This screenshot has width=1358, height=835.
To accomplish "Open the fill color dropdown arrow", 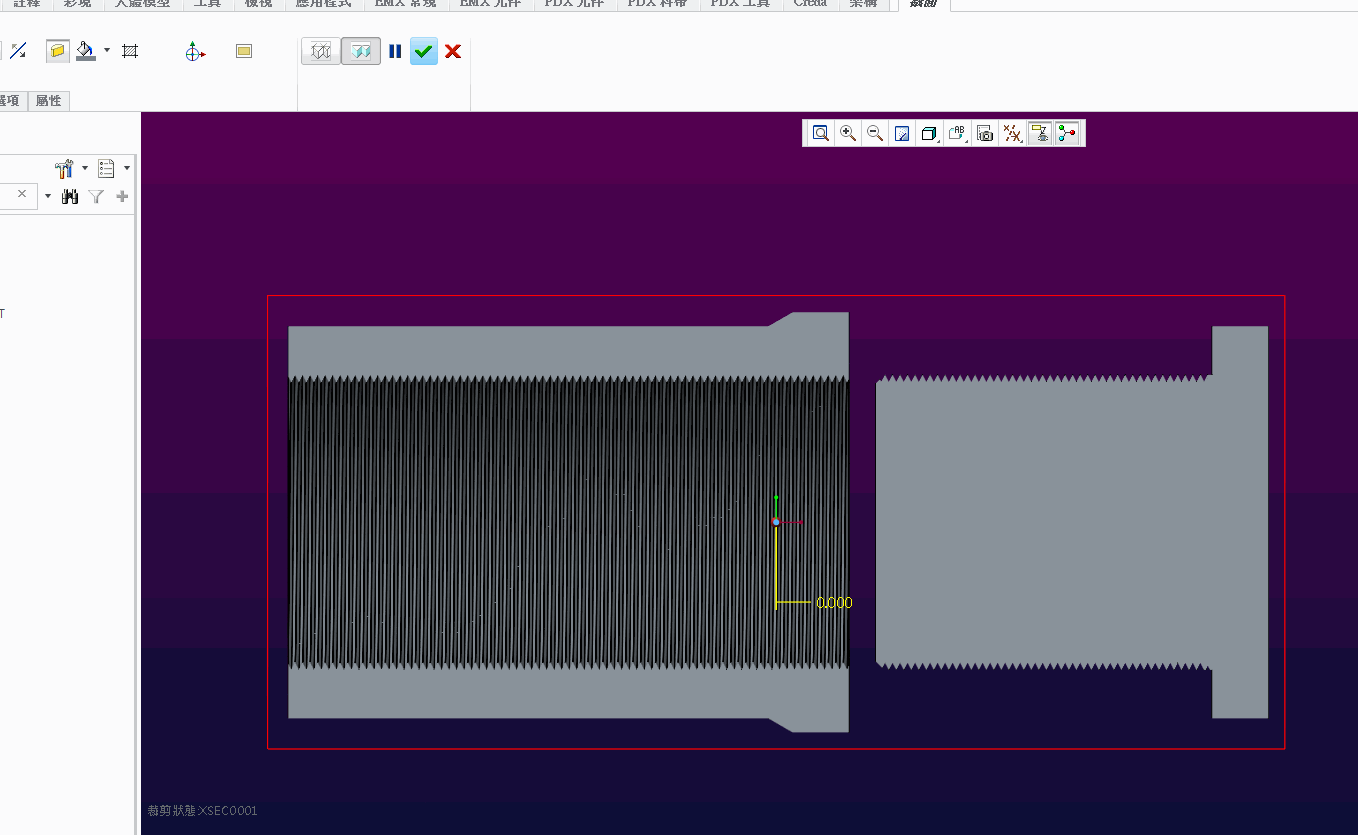I will (107, 50).
